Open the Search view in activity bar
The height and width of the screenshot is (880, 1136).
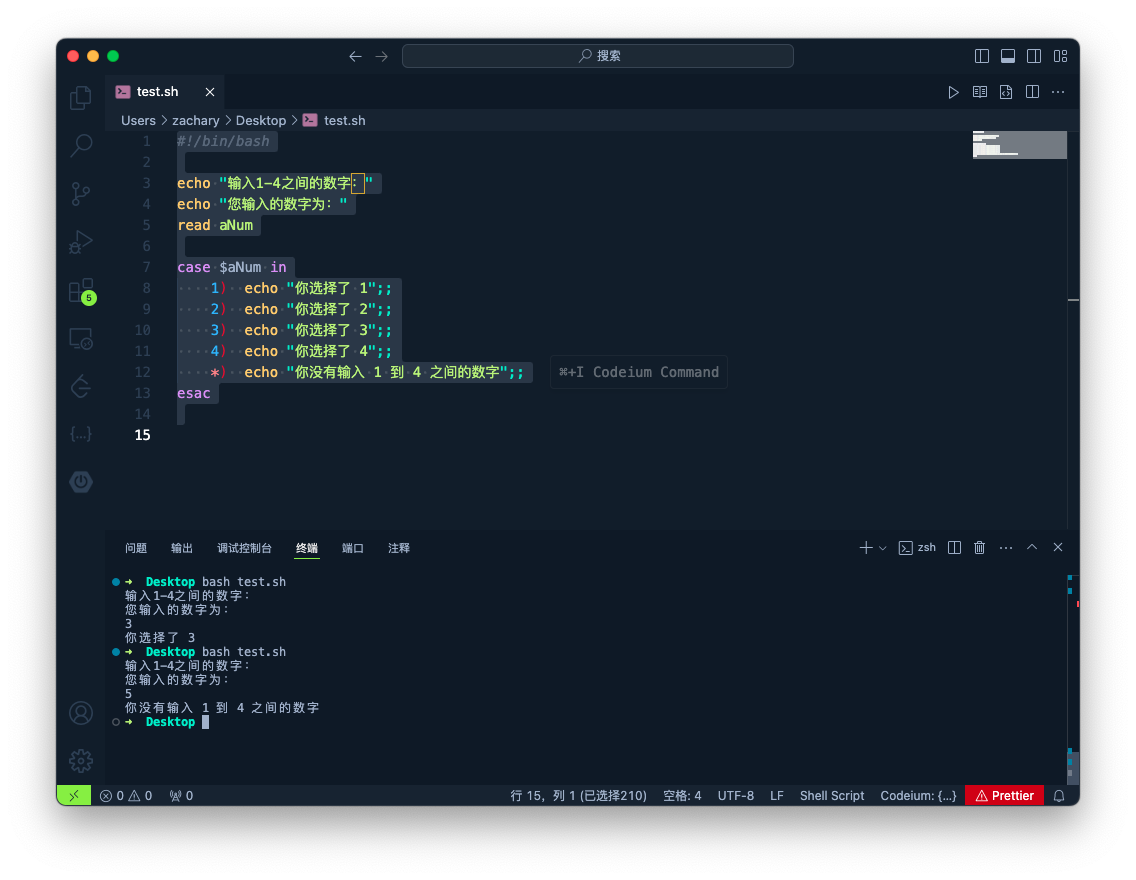80,146
